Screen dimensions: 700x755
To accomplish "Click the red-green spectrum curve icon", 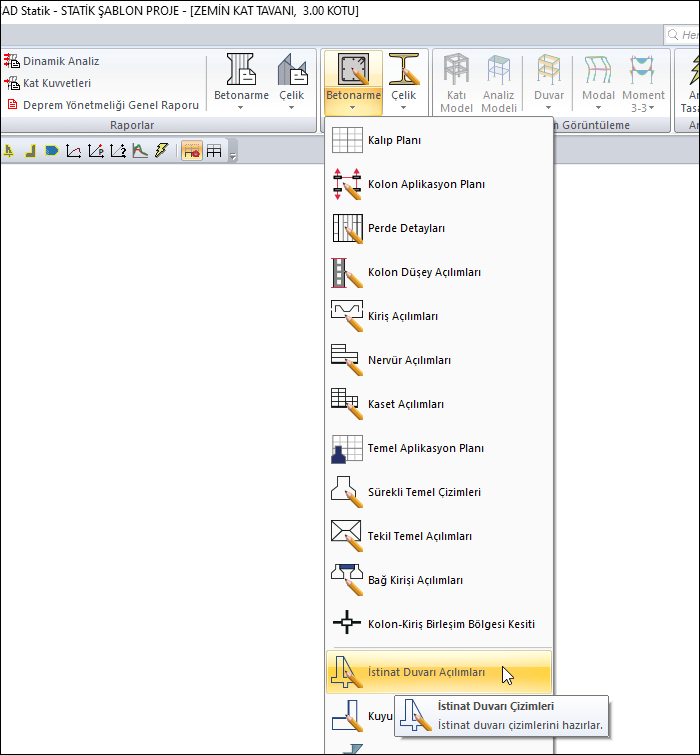I will (140, 151).
